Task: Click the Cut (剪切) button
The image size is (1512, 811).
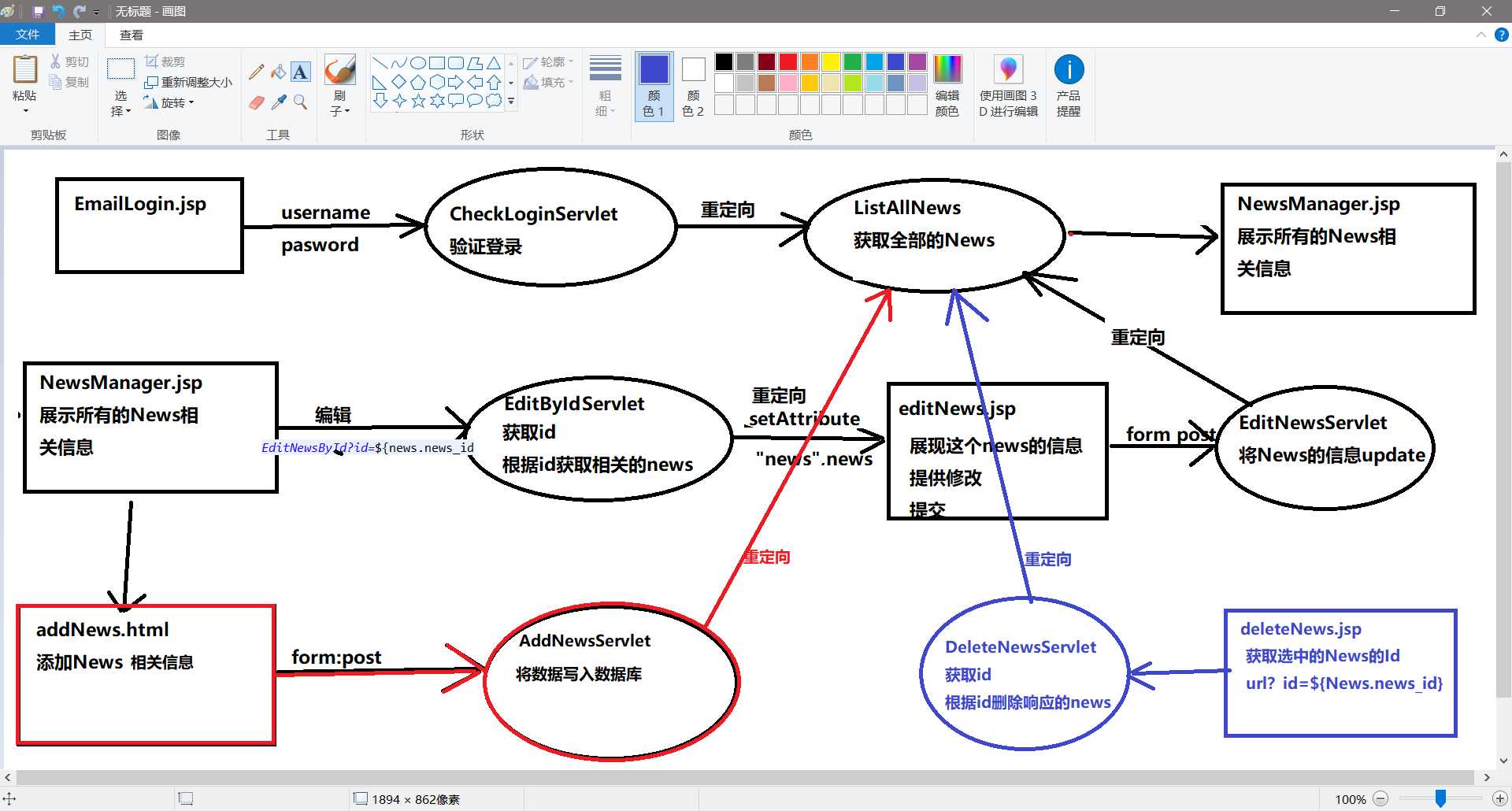Action: [x=69, y=61]
